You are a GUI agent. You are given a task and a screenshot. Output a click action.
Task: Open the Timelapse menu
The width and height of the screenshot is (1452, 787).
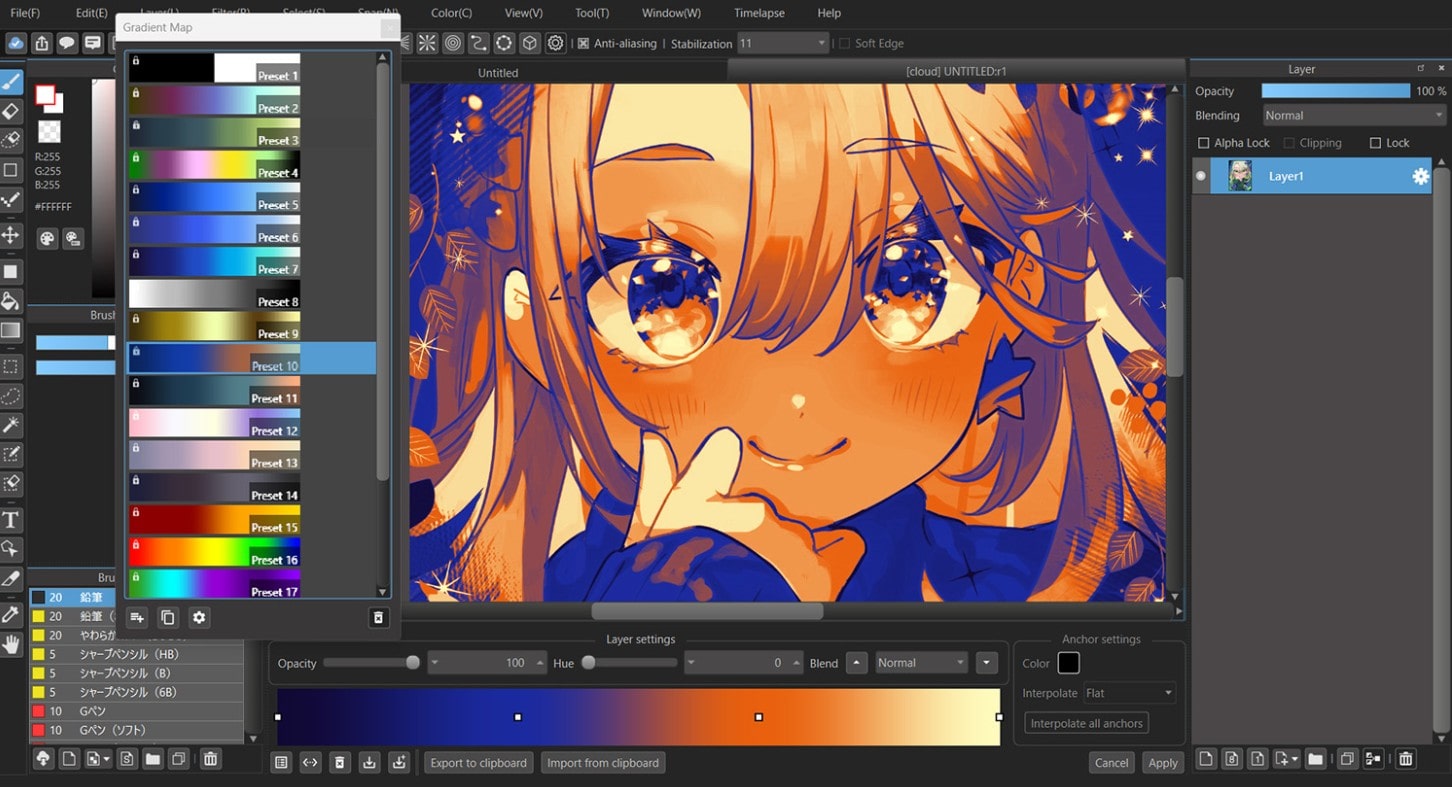[x=759, y=13]
